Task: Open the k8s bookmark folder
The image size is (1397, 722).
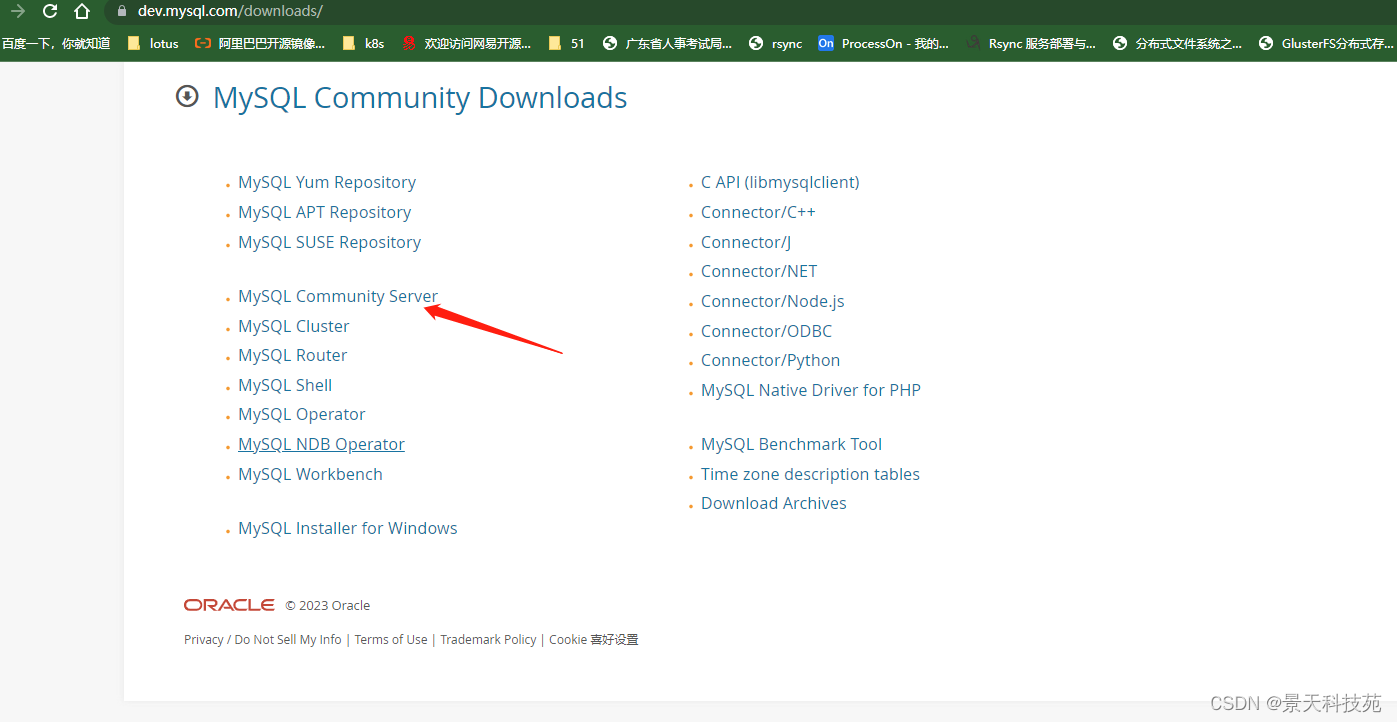Action: click(x=363, y=43)
